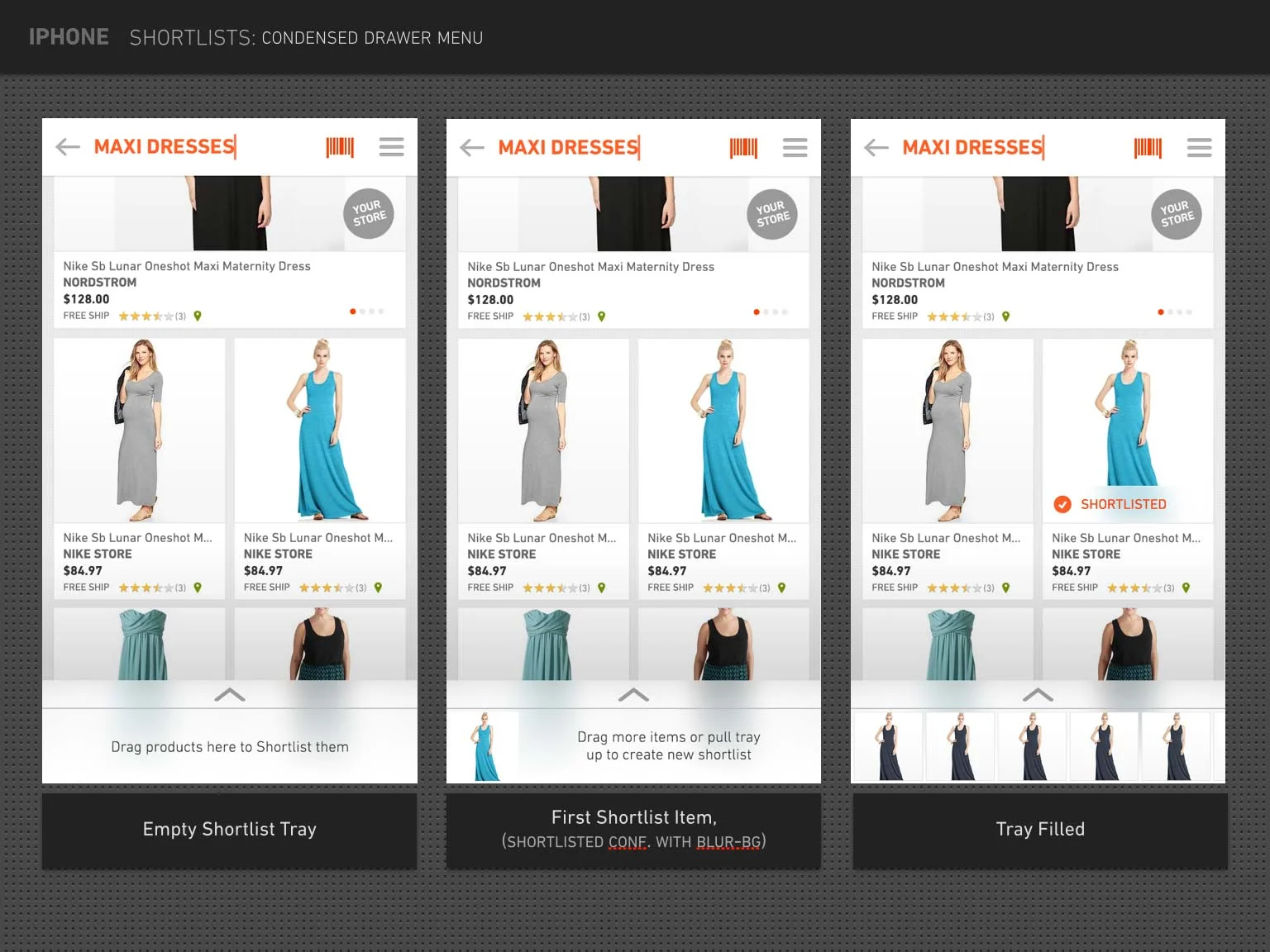Open blue maxi dress photo, Empty Tray screen
This screenshot has width=1270, height=952.
(320, 431)
